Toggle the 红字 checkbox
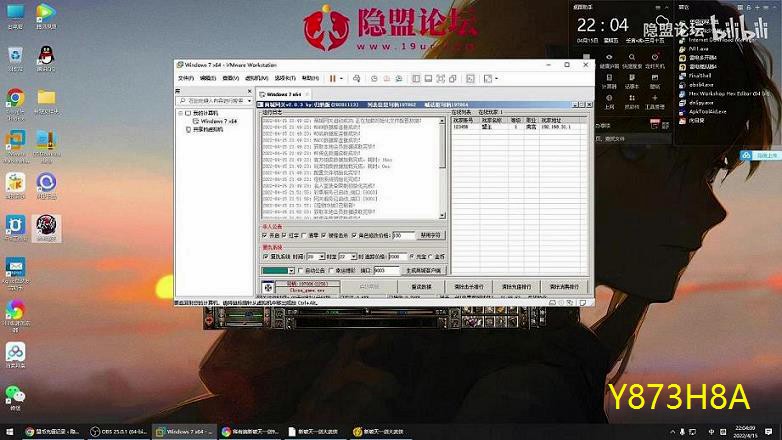The height and width of the screenshot is (440, 782). point(284,235)
